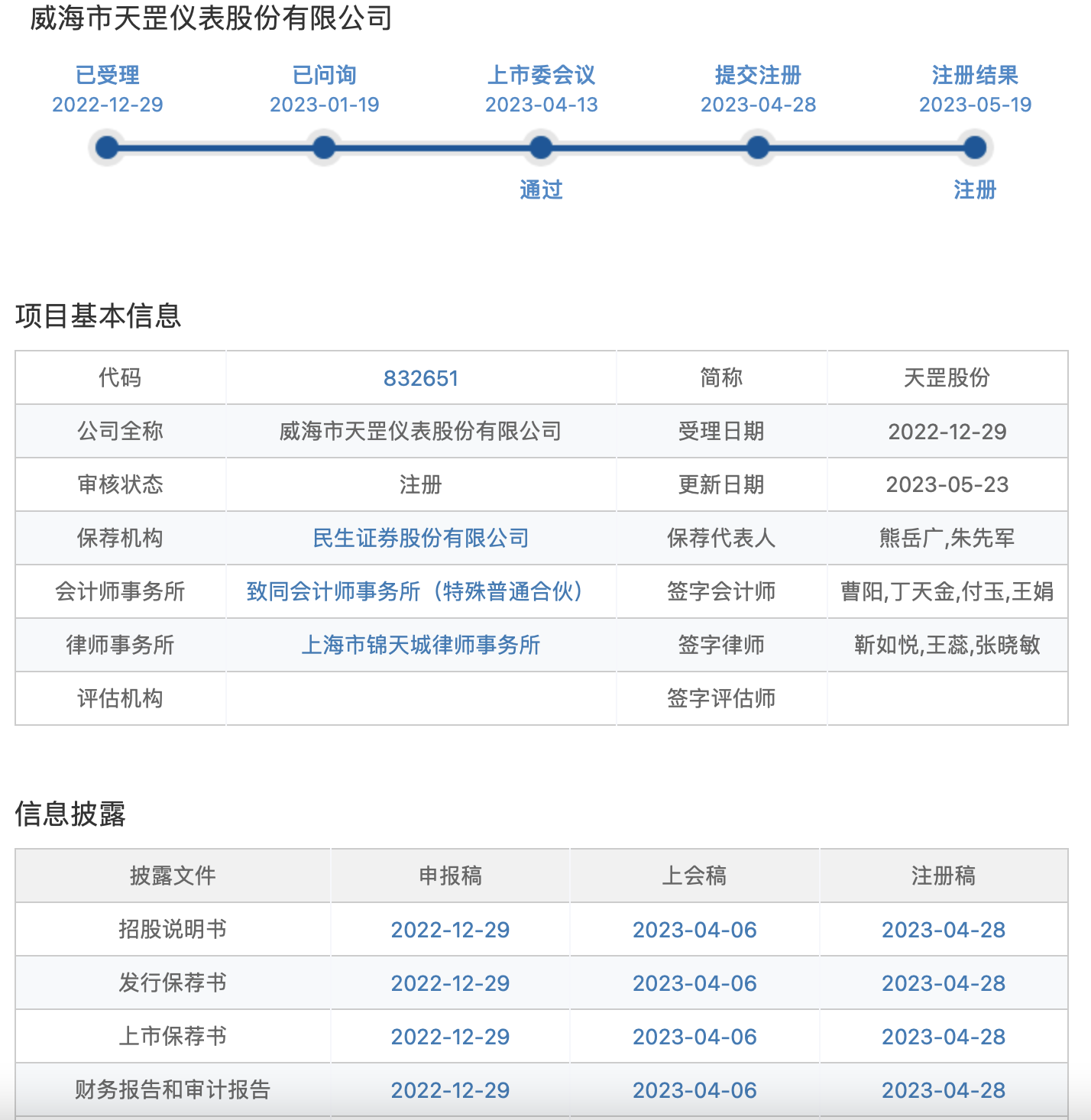Screen dimensions: 1091x1120
Task: Open 民生证券股份有限公司 sponsor link
Action: [x=421, y=538]
